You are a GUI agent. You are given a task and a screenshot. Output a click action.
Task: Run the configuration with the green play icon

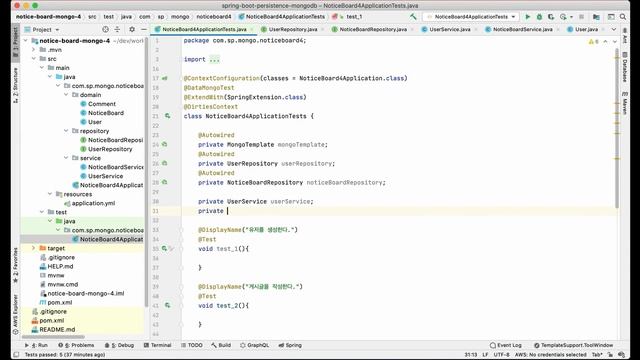(527, 17)
